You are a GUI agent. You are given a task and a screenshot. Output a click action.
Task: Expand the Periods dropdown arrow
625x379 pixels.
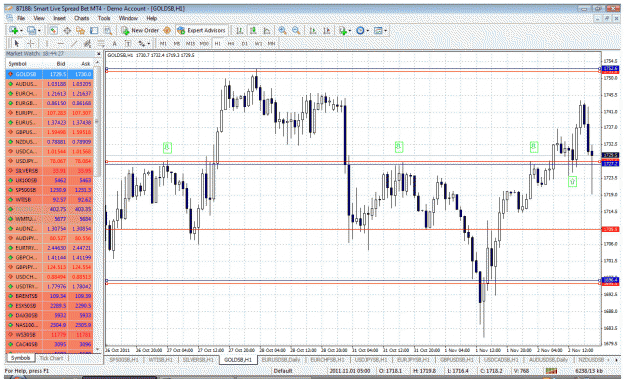point(368,31)
